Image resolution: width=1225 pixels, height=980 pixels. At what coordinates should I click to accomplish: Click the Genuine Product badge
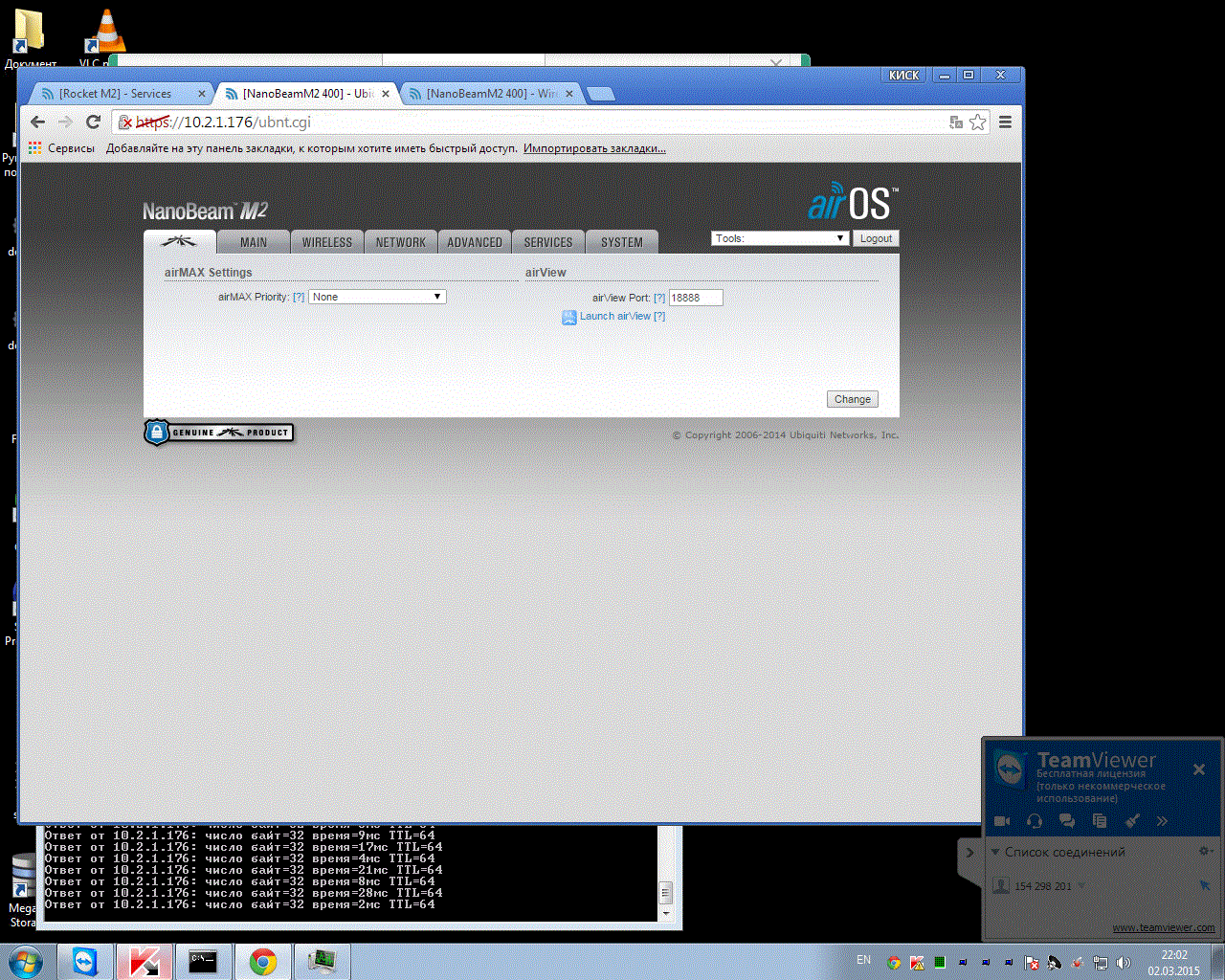pyautogui.click(x=219, y=433)
